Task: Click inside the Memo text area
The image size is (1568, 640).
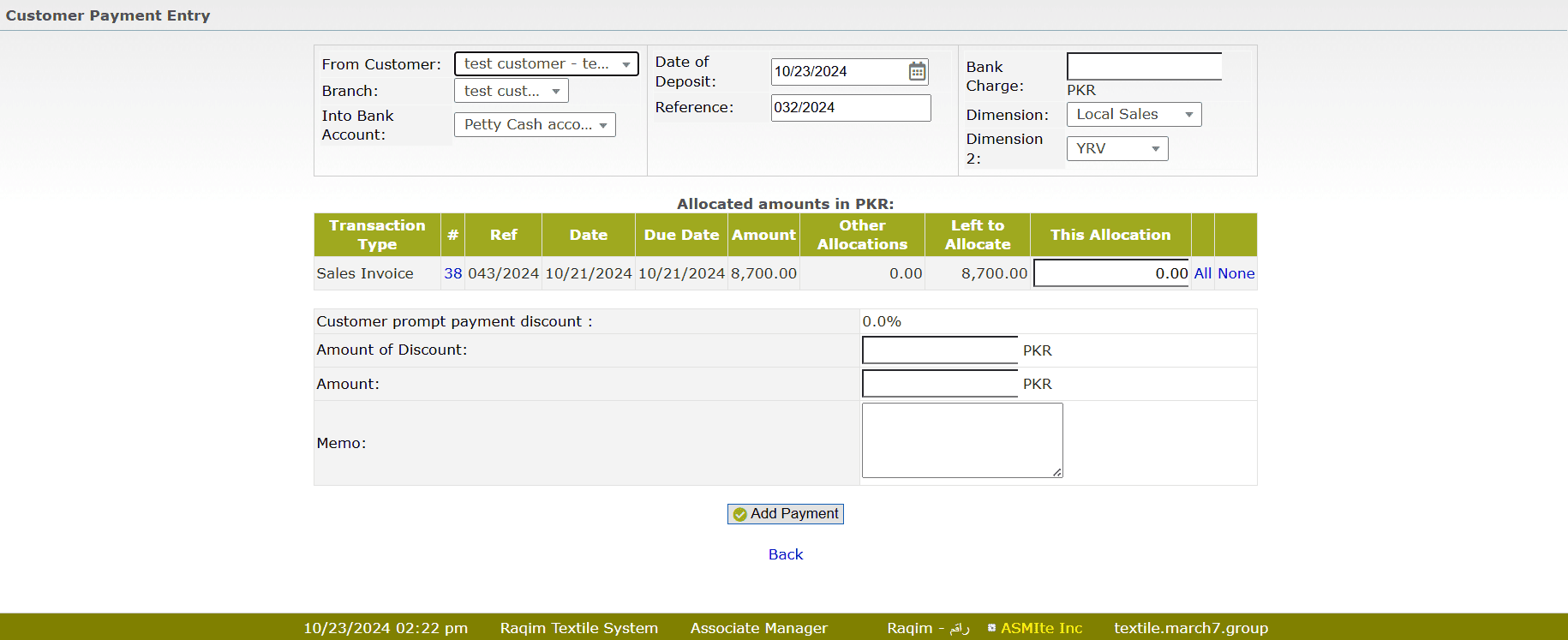Action: [961, 440]
